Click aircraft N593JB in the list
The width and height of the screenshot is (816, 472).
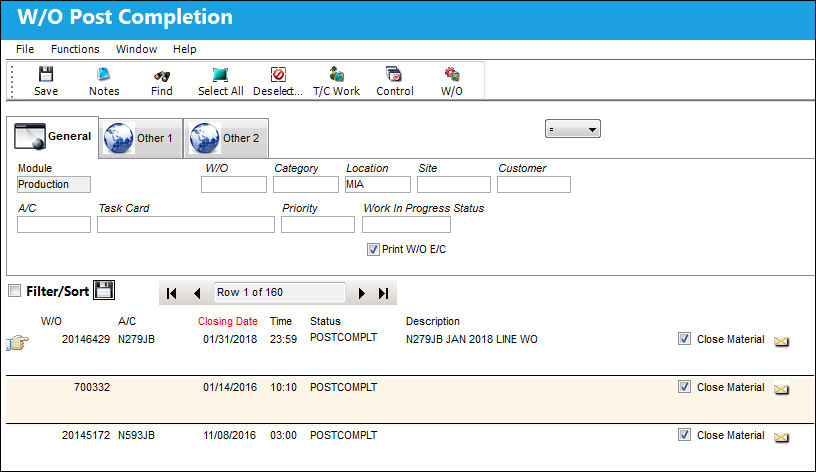click(136, 435)
